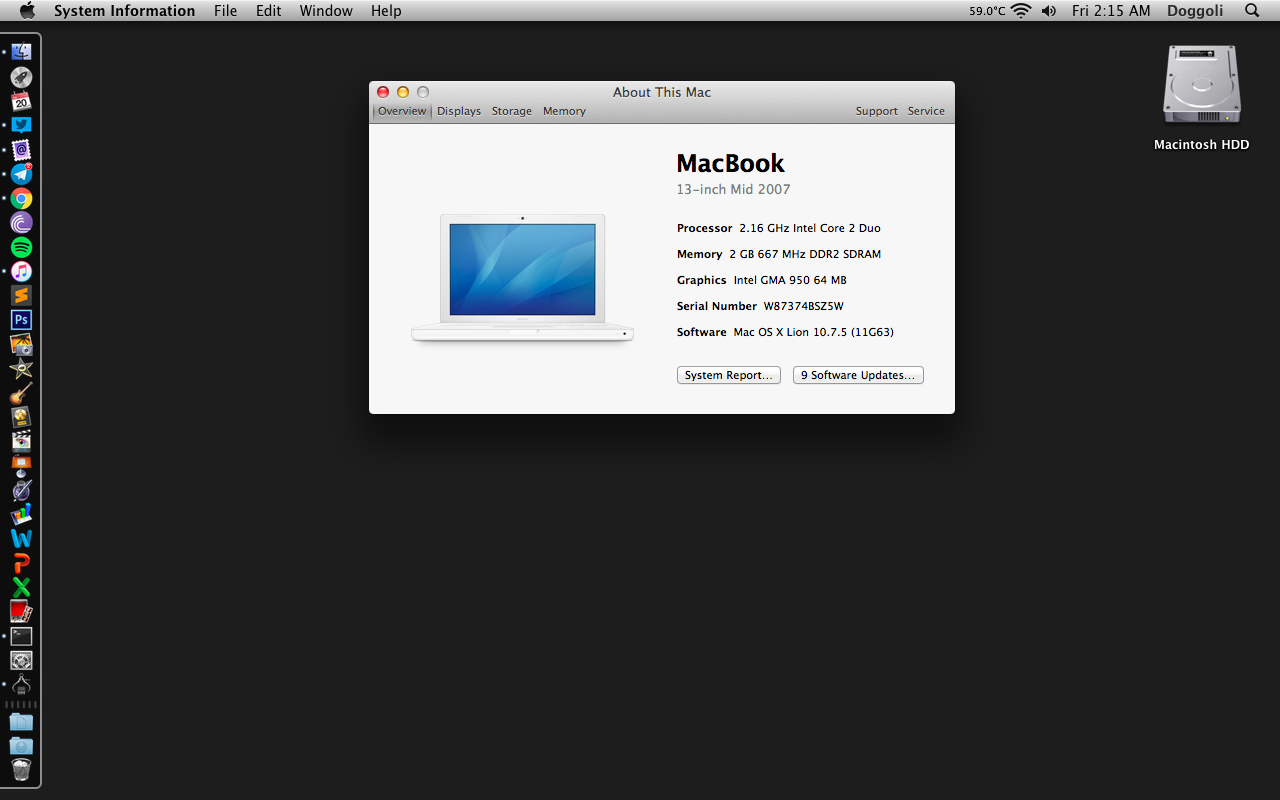Open the purple stamp mail app
This screenshot has height=800, width=1280.
(21, 150)
